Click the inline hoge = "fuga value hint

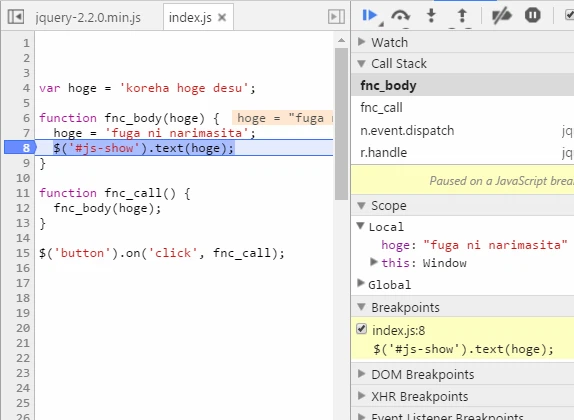[x=283, y=118]
